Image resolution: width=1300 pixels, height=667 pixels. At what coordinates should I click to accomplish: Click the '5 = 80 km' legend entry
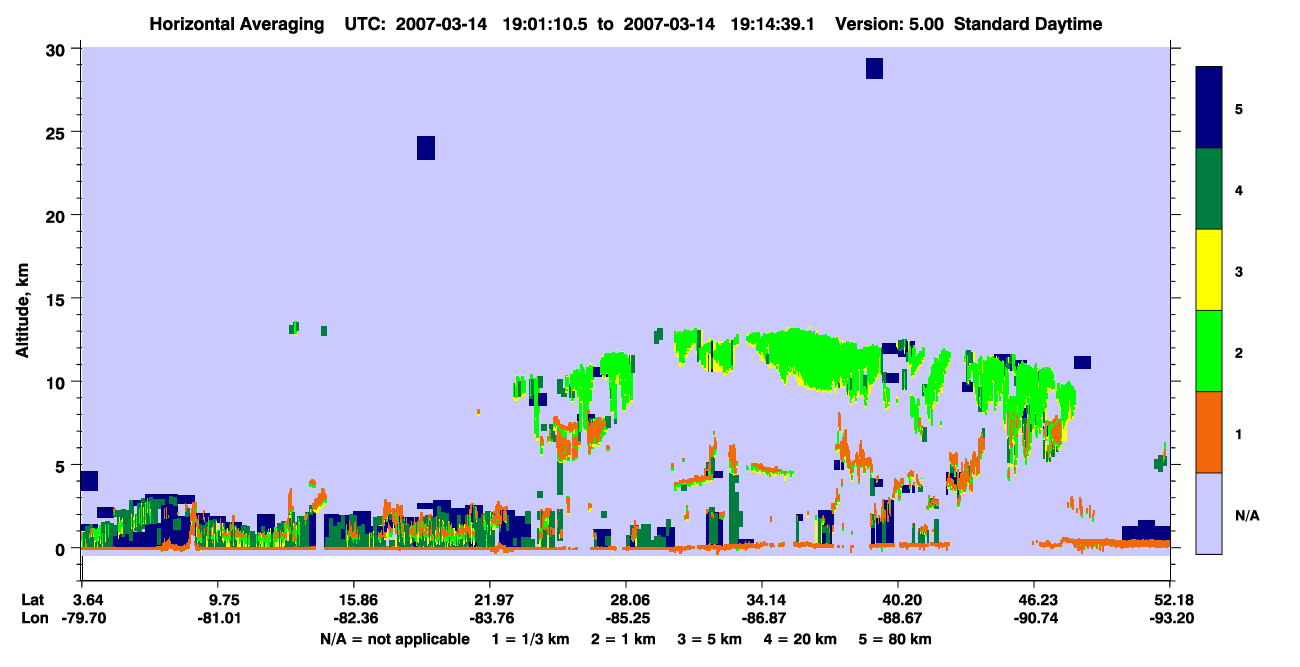click(894, 639)
